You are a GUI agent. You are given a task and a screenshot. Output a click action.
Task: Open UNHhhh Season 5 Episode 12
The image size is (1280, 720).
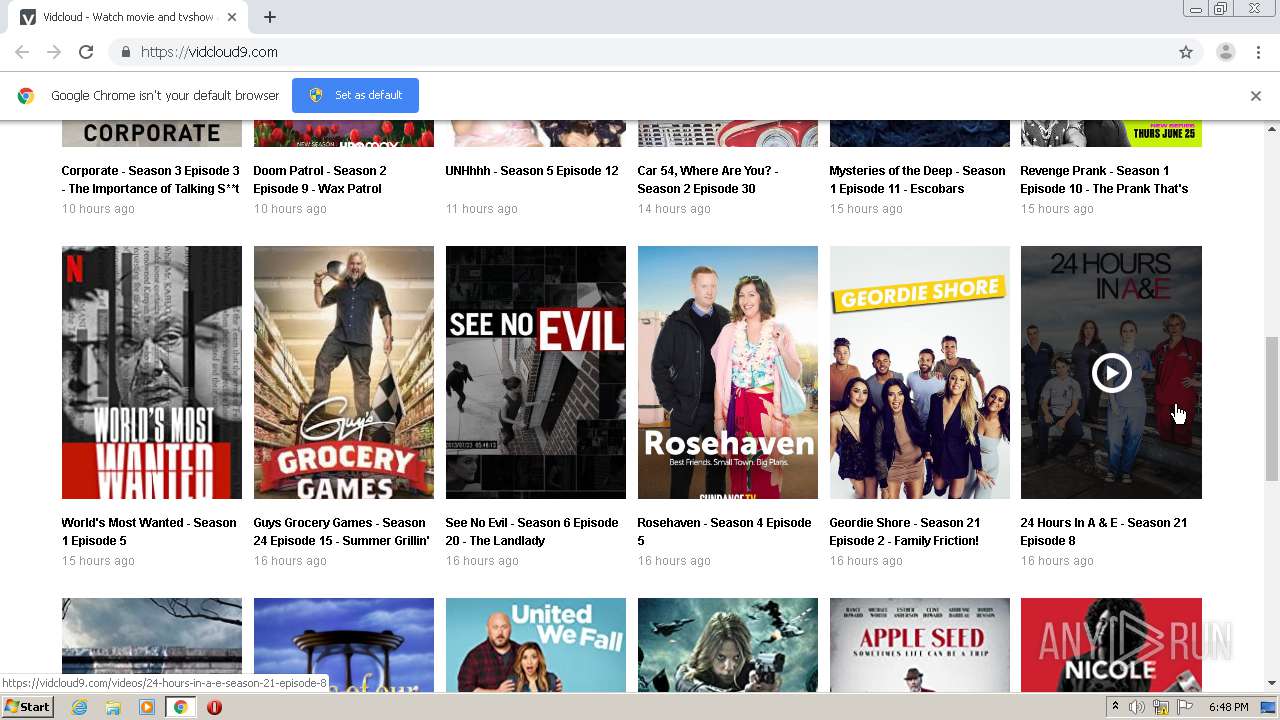(532, 171)
